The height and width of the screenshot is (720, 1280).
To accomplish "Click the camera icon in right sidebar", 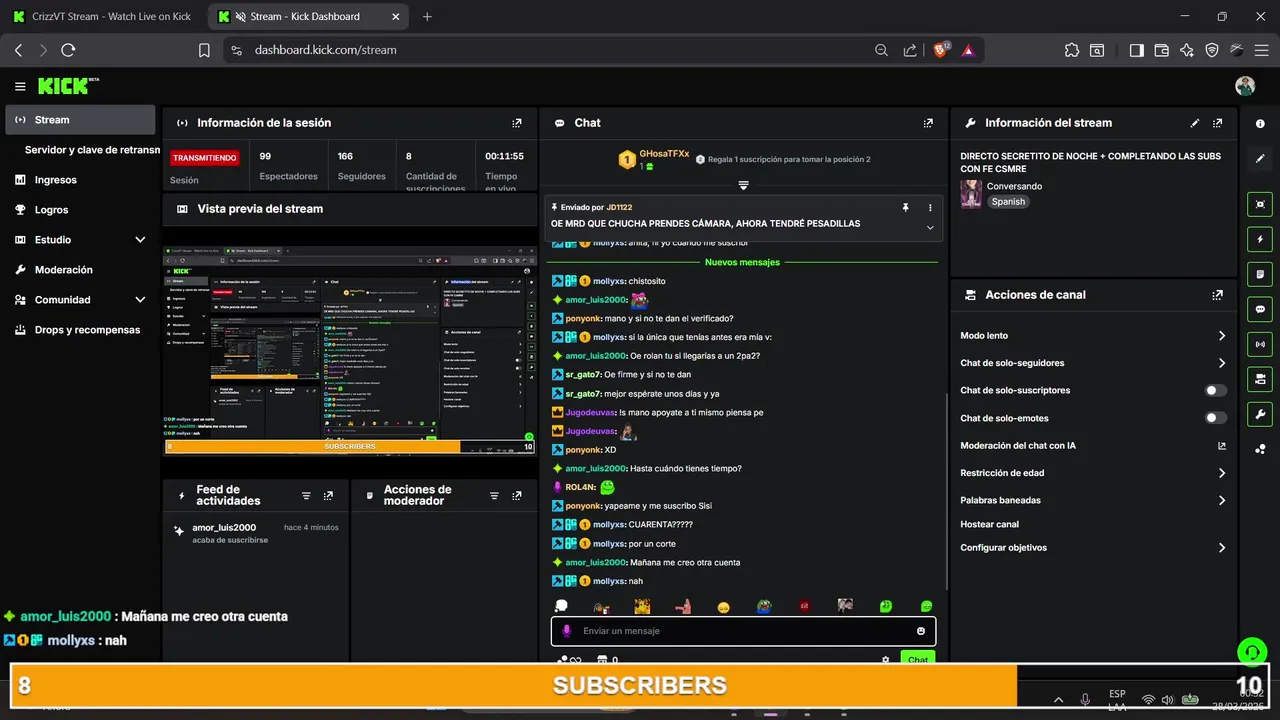I will point(1260,379).
